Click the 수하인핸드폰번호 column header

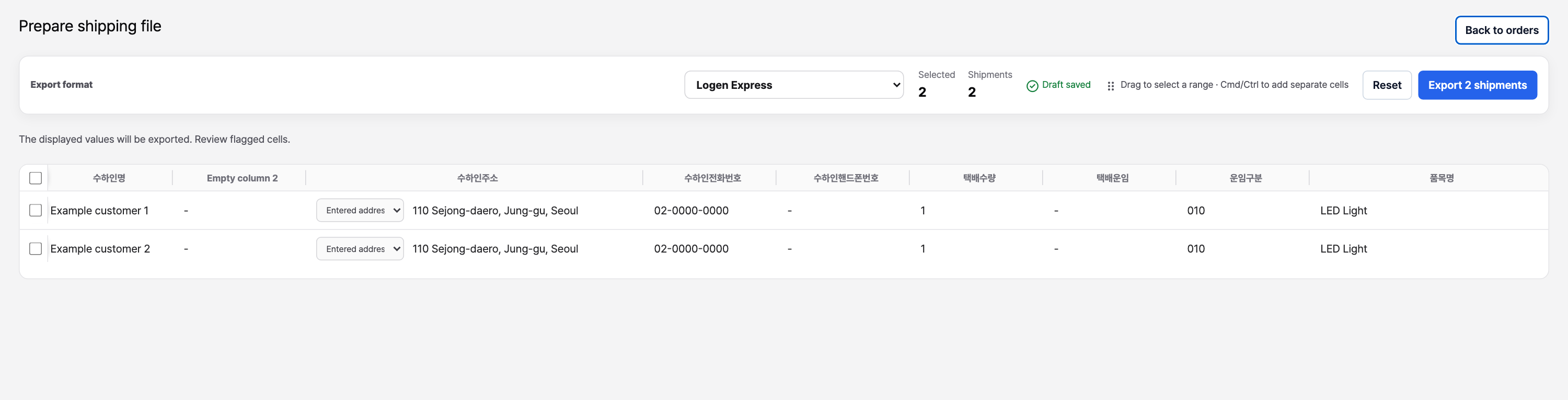pos(846,178)
